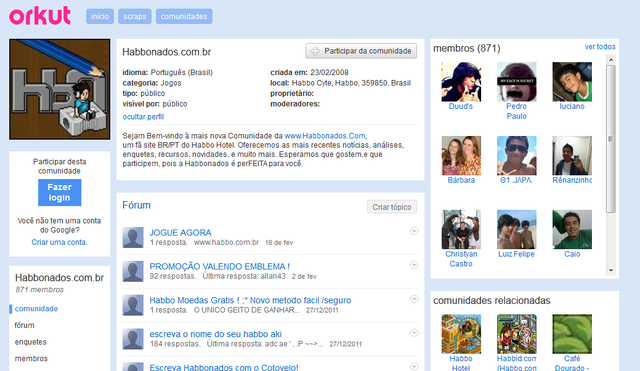The height and width of the screenshot is (371, 640).
Task: Open Bárbara profile name link
Action: [461, 180]
